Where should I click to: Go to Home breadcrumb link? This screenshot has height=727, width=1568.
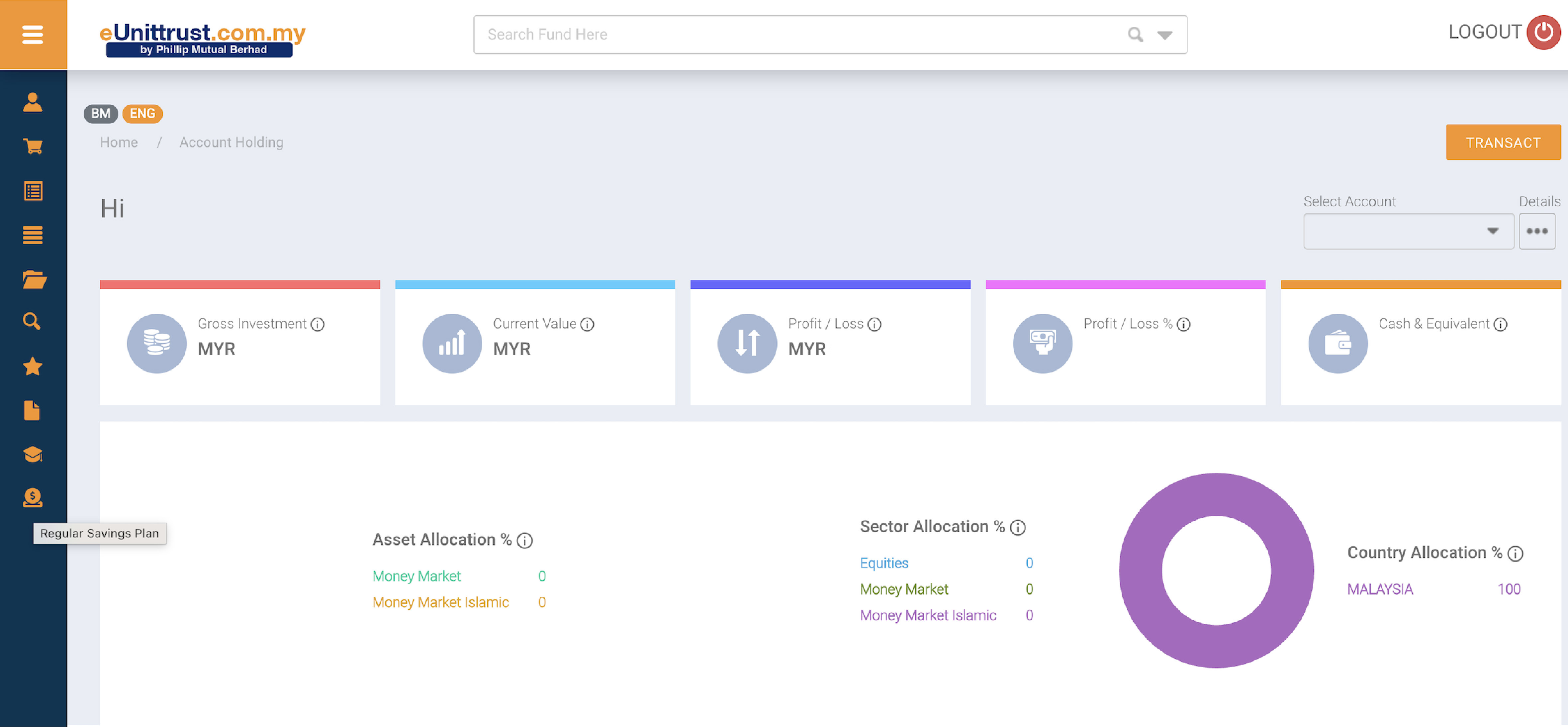pyautogui.click(x=119, y=143)
